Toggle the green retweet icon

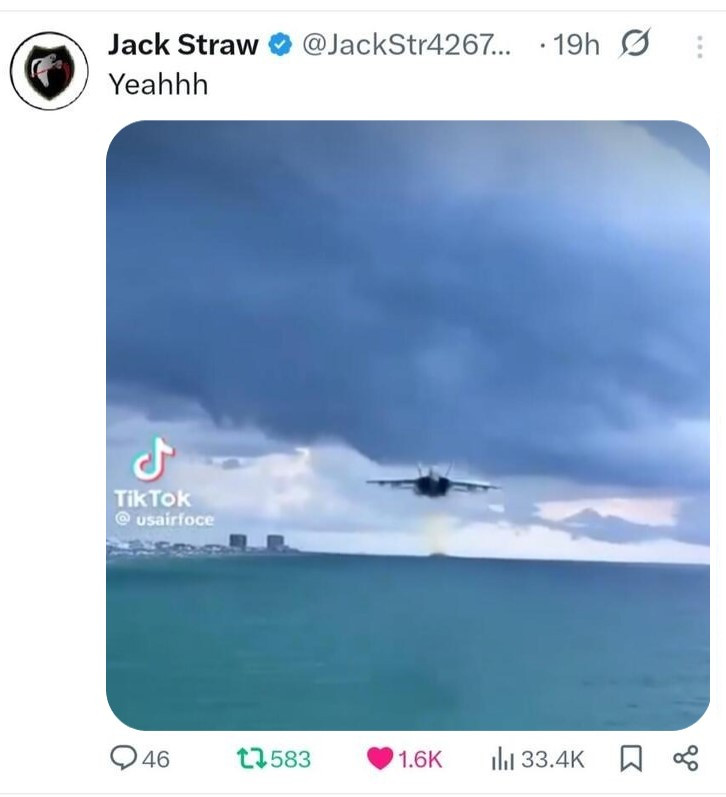pyautogui.click(x=252, y=758)
